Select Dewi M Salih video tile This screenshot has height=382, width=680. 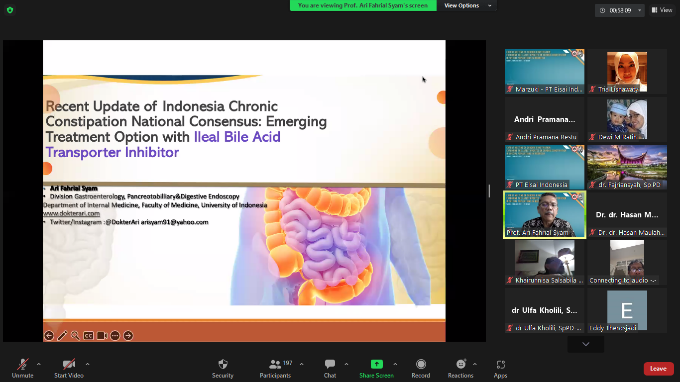[x=627, y=119]
